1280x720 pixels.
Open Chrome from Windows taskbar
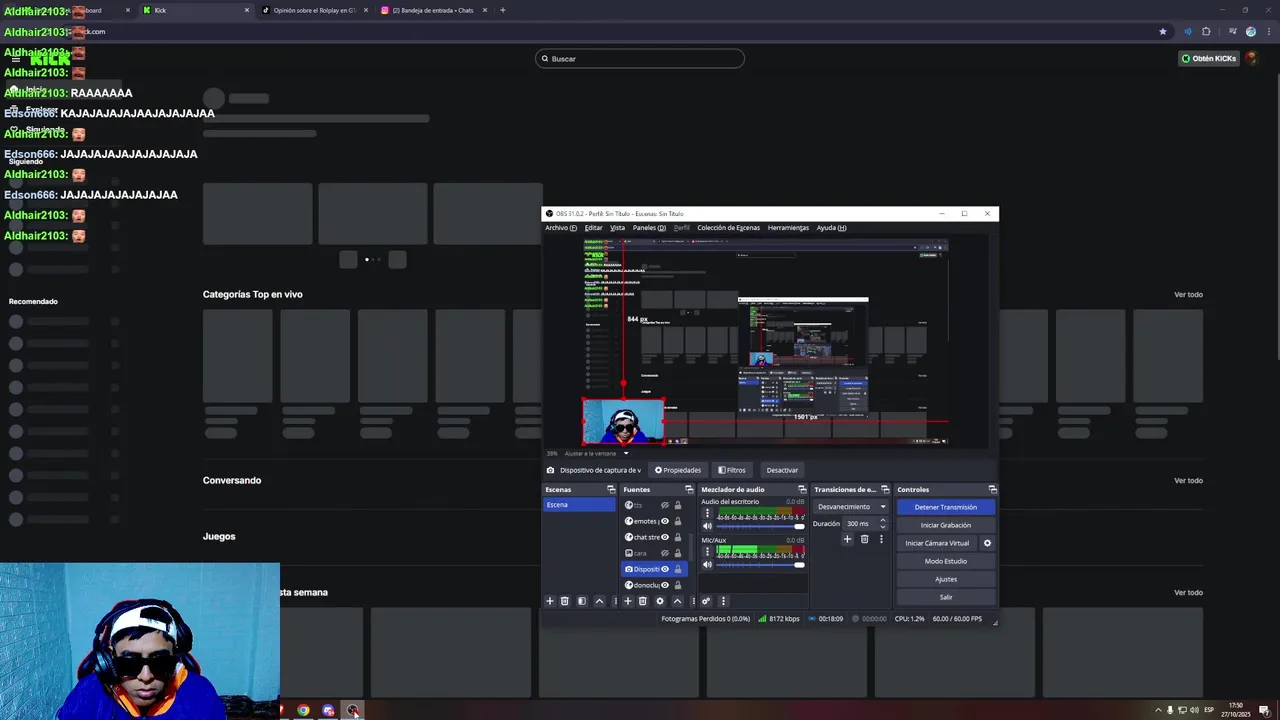click(x=303, y=710)
